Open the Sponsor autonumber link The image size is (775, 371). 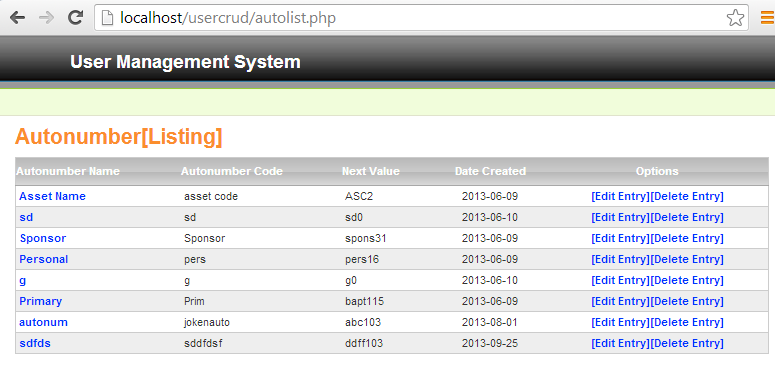(43, 238)
